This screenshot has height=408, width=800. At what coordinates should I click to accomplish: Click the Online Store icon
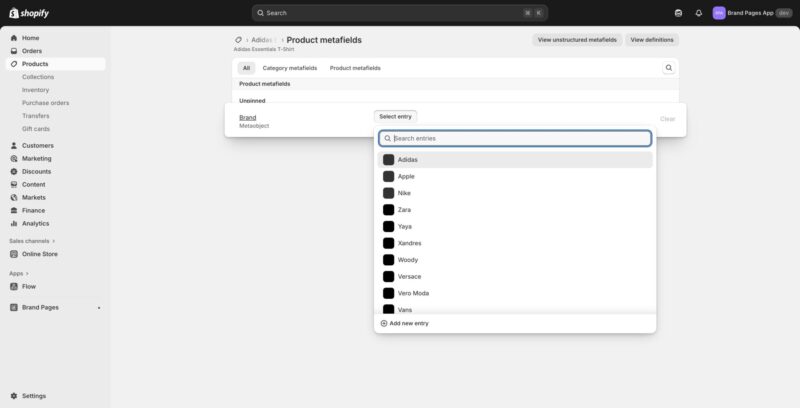point(14,254)
